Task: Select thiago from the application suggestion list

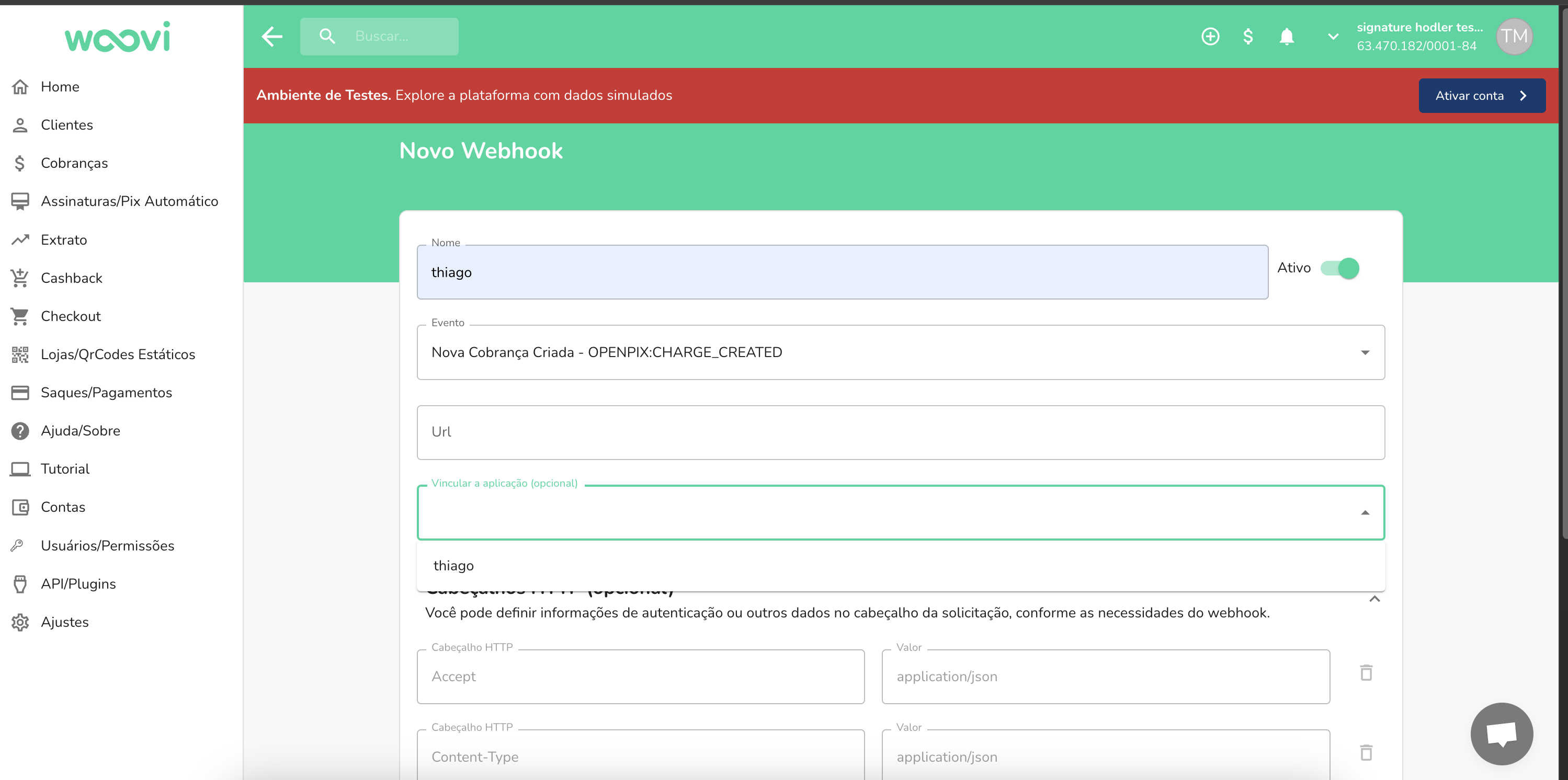Action: click(x=453, y=565)
